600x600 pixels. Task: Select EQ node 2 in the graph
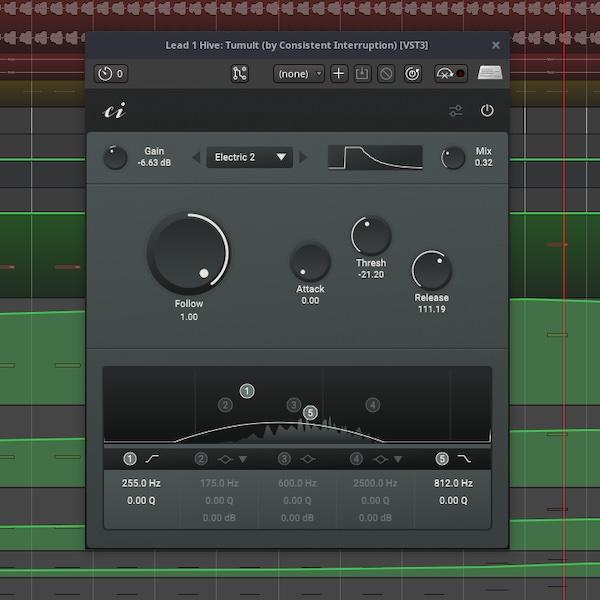coord(225,405)
